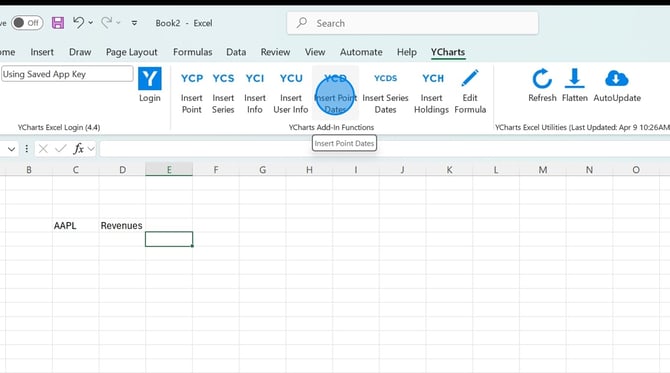The height and width of the screenshot is (373, 670).
Task: Select column E header
Action: (169, 170)
